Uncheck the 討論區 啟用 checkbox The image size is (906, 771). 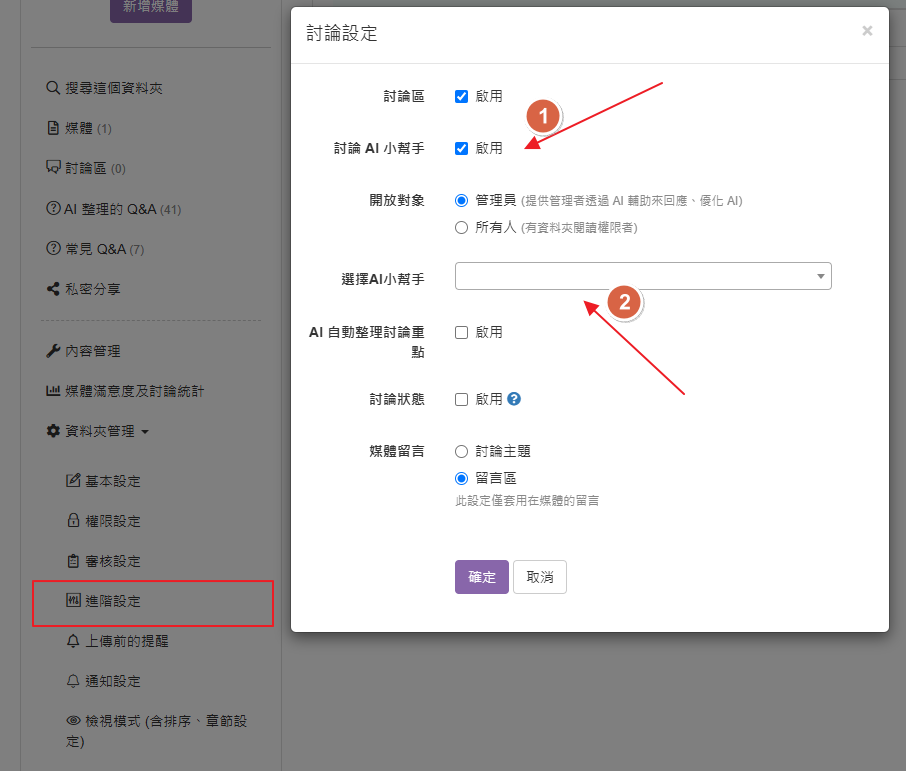pos(461,97)
